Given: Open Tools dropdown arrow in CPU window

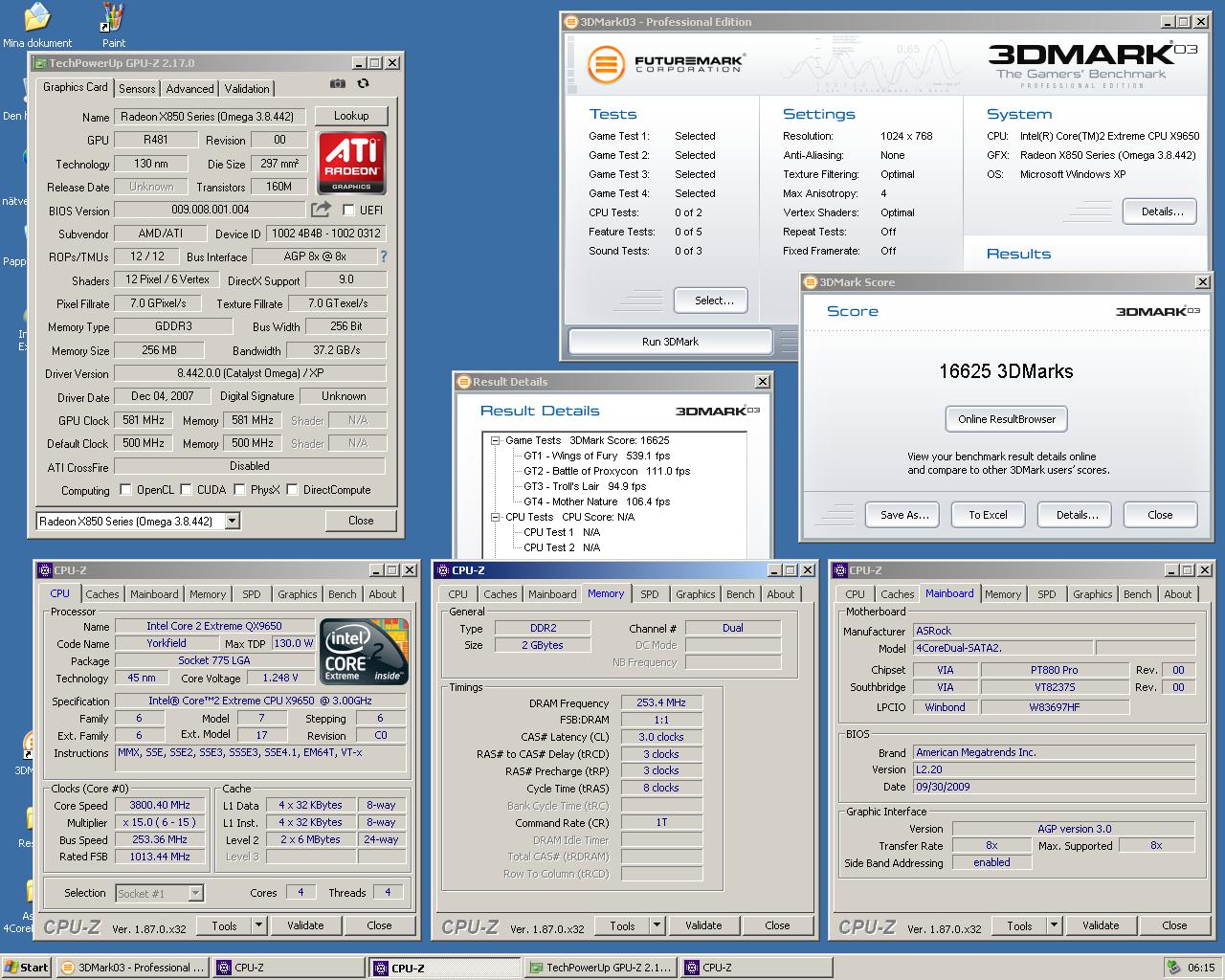Looking at the screenshot, I should click(258, 925).
